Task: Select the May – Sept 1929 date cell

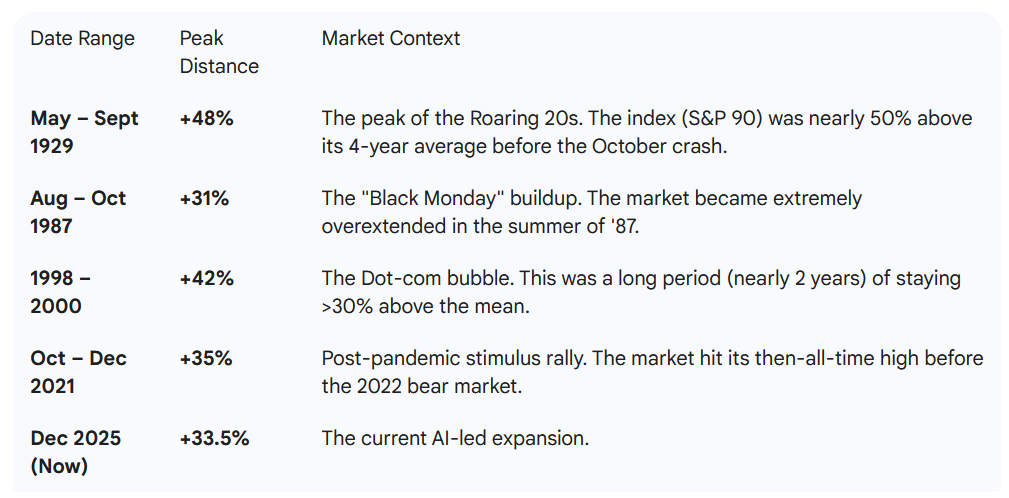Action: (x=84, y=132)
